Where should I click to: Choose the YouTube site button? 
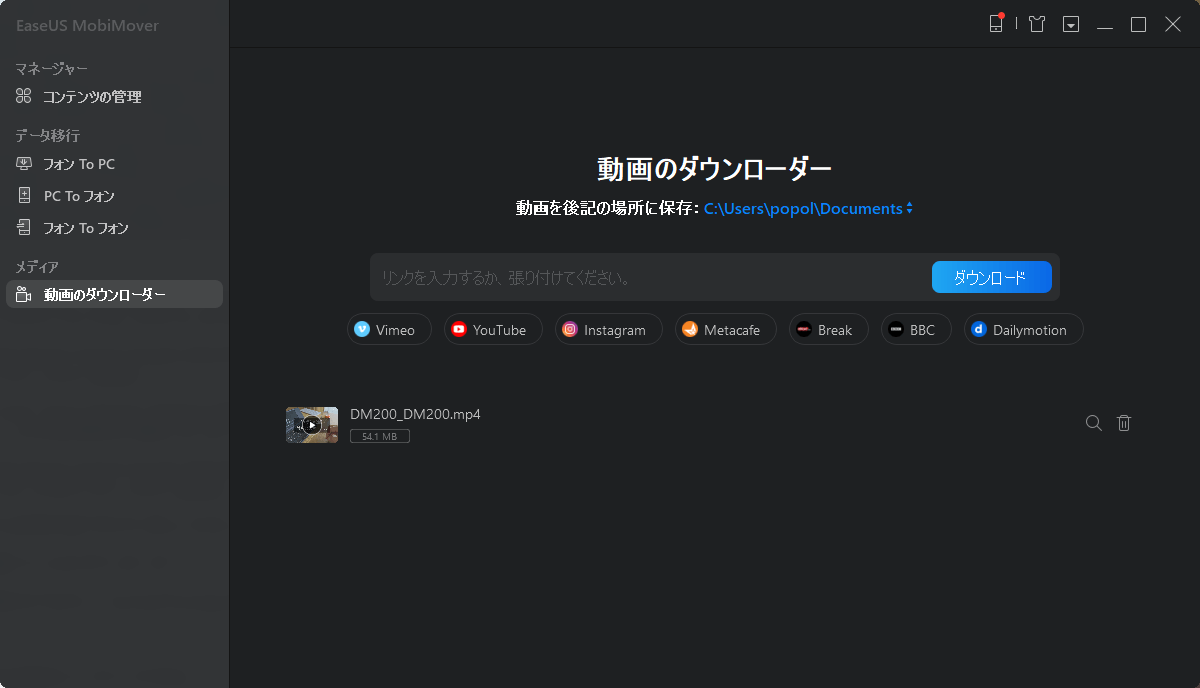pyautogui.click(x=493, y=329)
